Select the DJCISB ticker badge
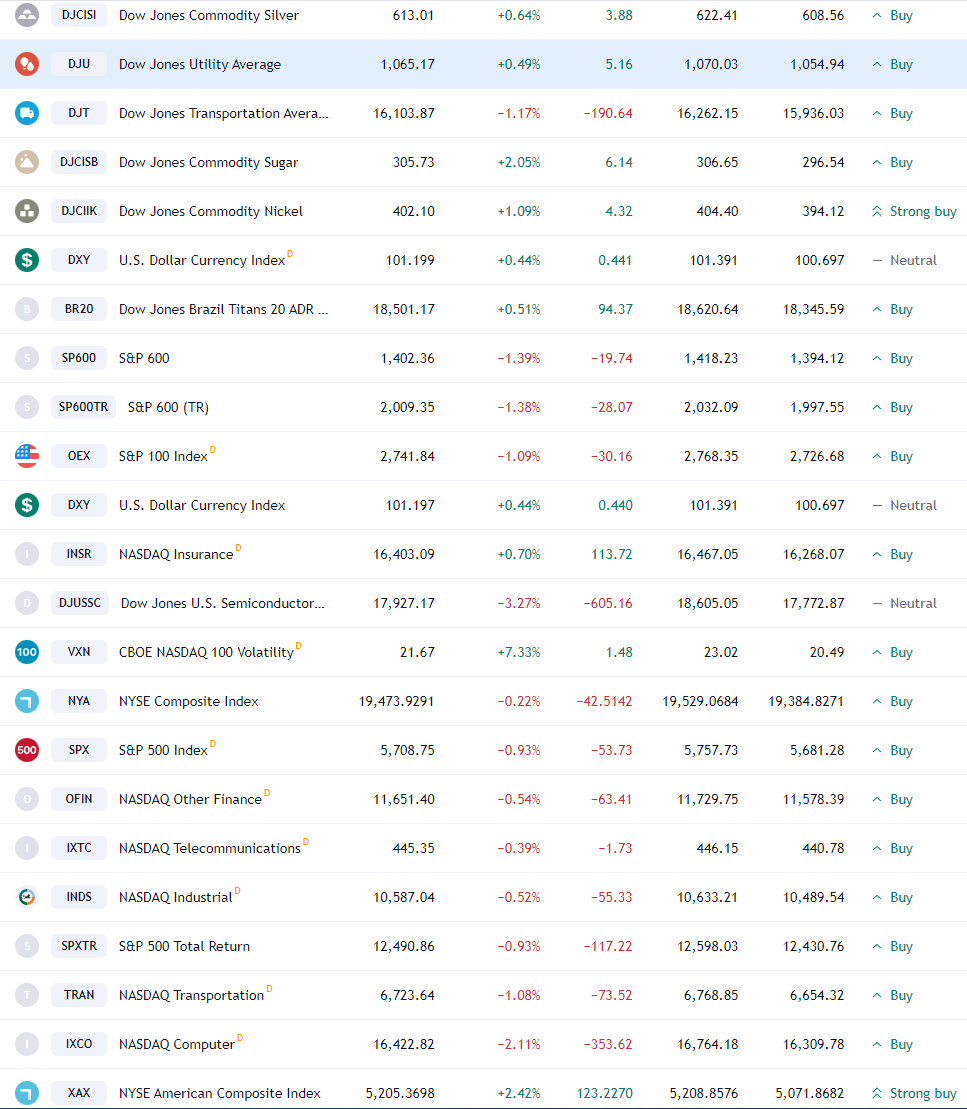This screenshot has width=967, height=1109. [x=79, y=162]
